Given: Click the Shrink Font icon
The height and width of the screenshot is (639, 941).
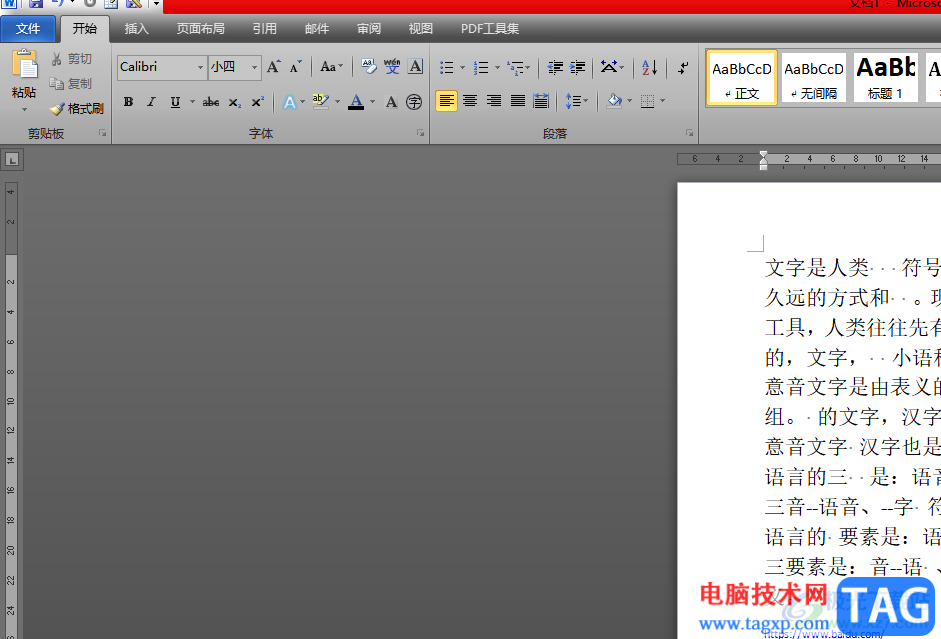Looking at the screenshot, I should [295, 67].
